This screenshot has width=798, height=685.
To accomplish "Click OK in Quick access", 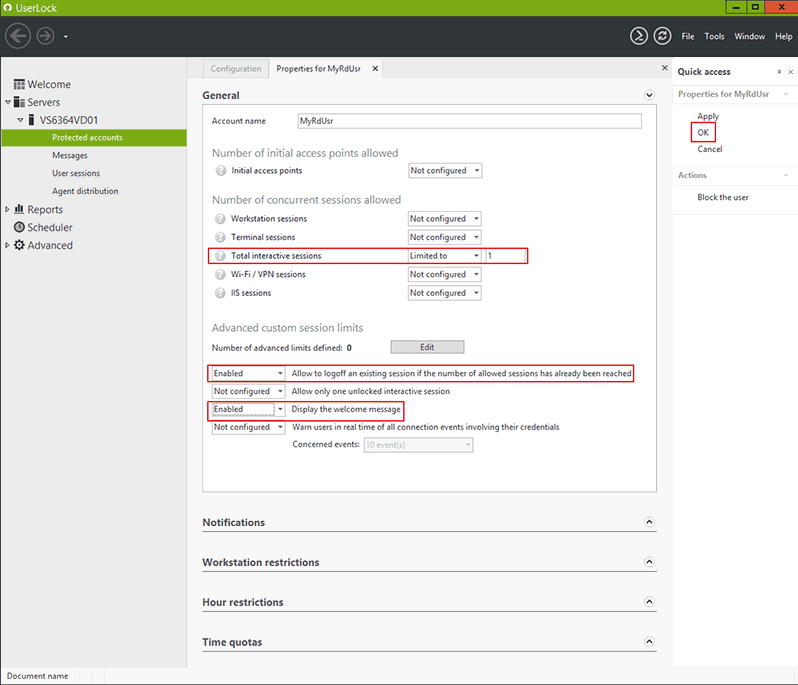I will 703,132.
